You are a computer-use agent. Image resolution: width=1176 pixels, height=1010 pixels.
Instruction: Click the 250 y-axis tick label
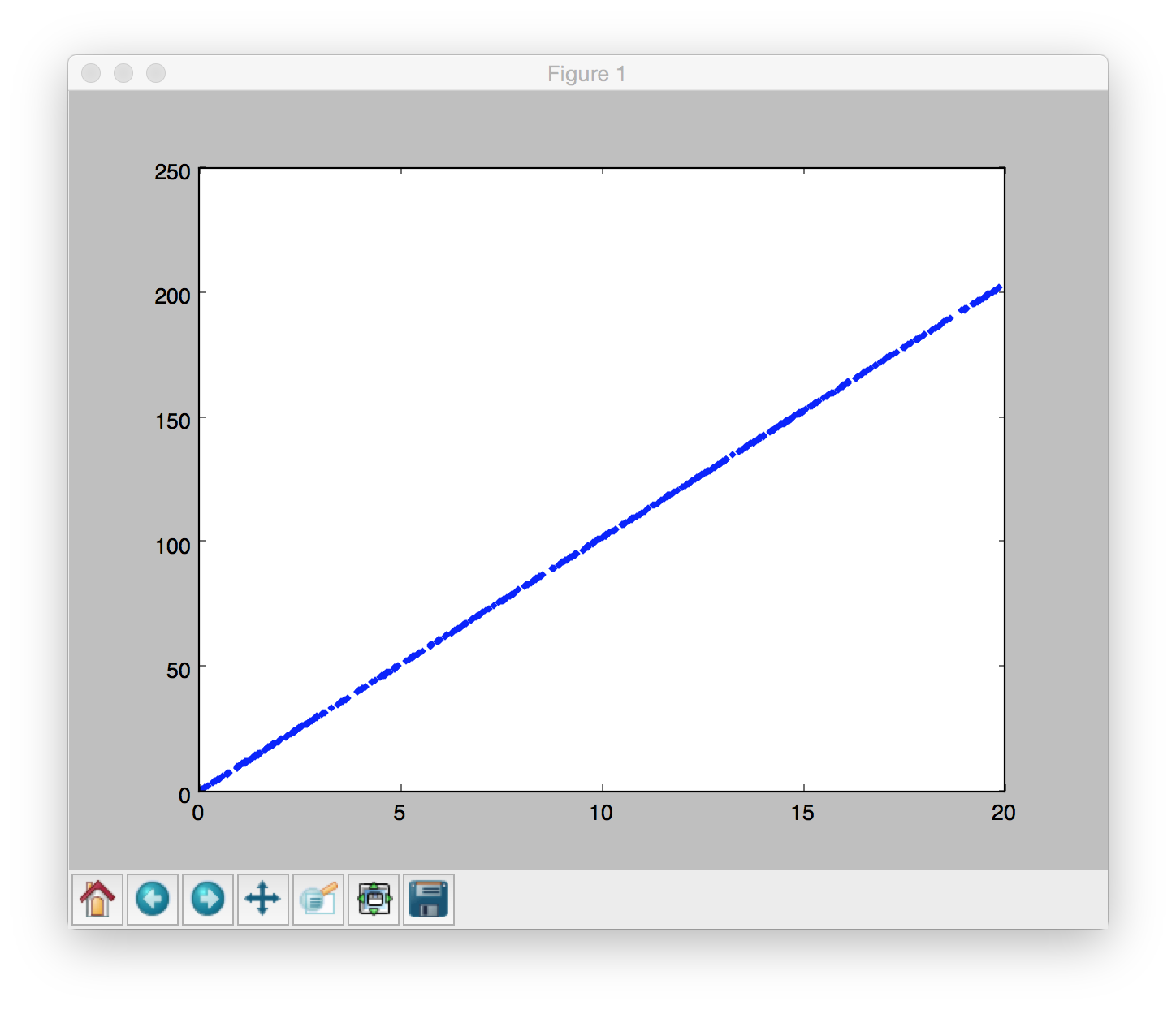point(172,172)
